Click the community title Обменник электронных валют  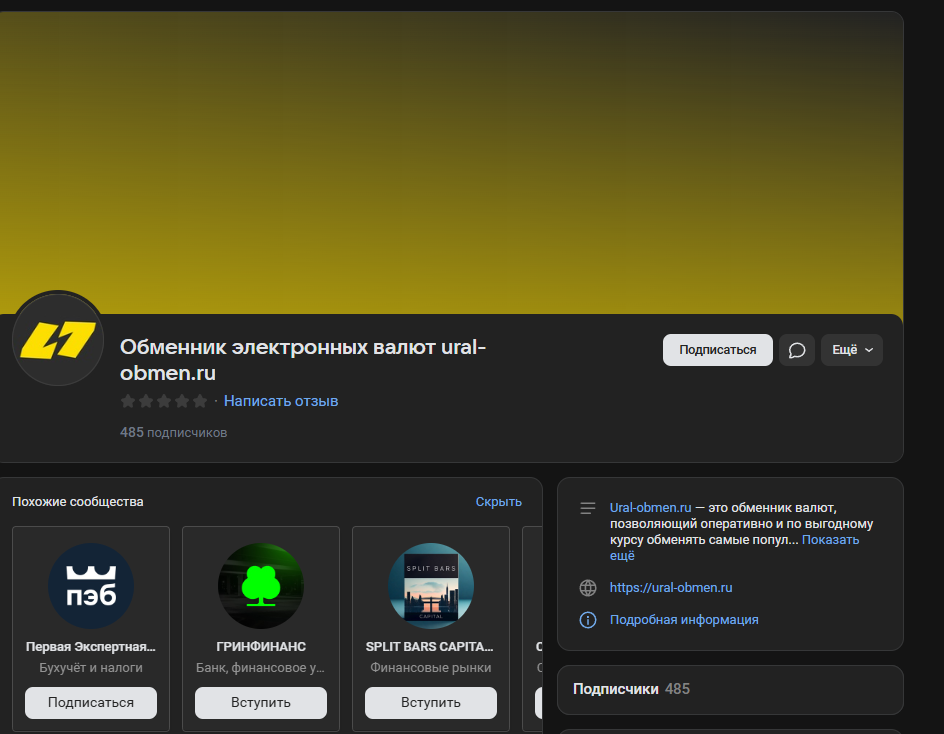click(x=303, y=360)
